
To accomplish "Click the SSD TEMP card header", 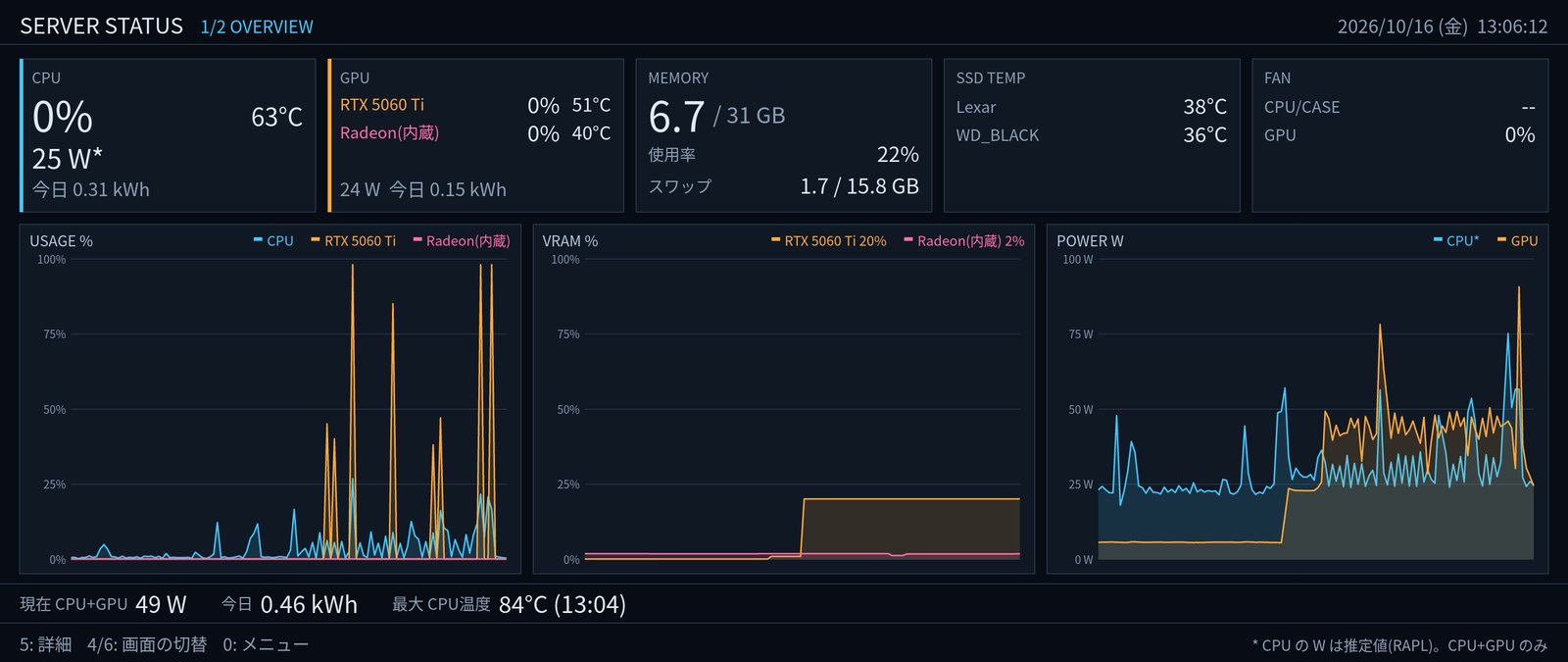I will pyautogui.click(x=991, y=78).
